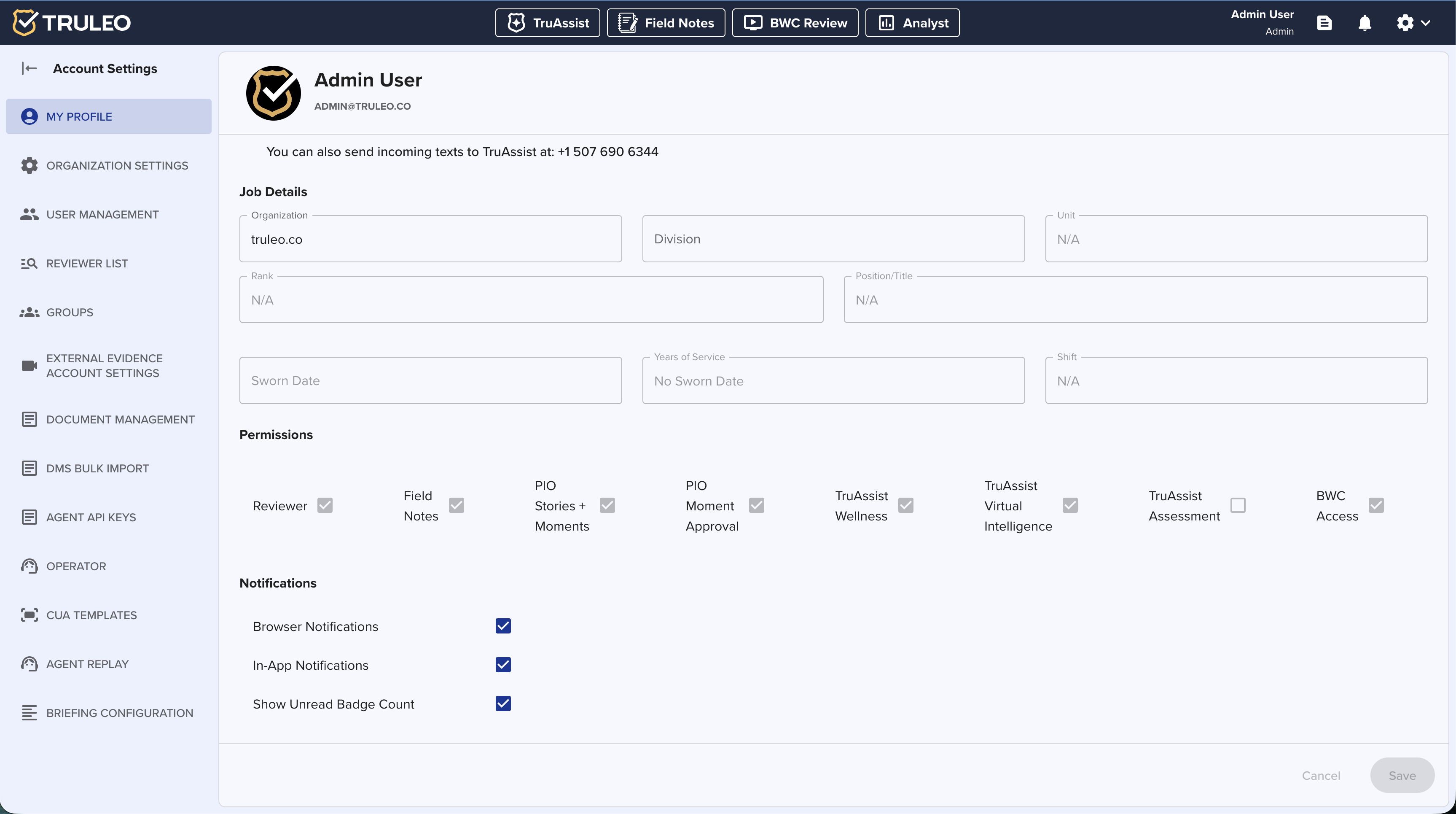The image size is (1456, 814).
Task: Enable TruAssist Assessment checkbox
Action: (x=1238, y=505)
